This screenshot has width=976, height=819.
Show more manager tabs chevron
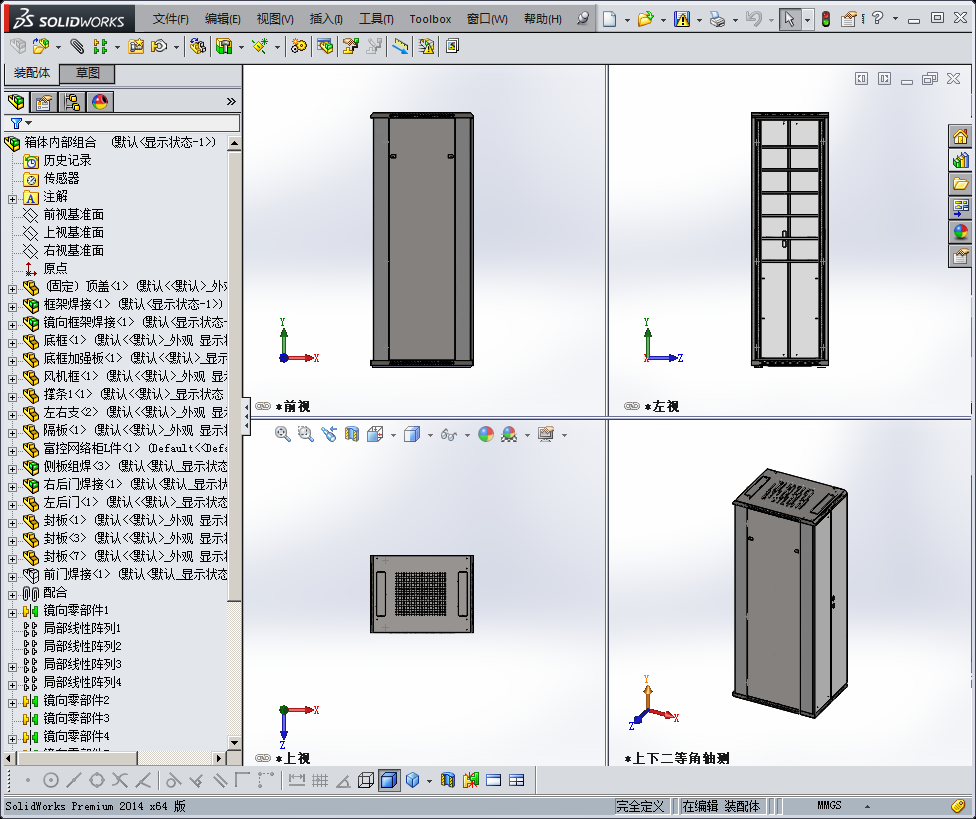[231, 101]
